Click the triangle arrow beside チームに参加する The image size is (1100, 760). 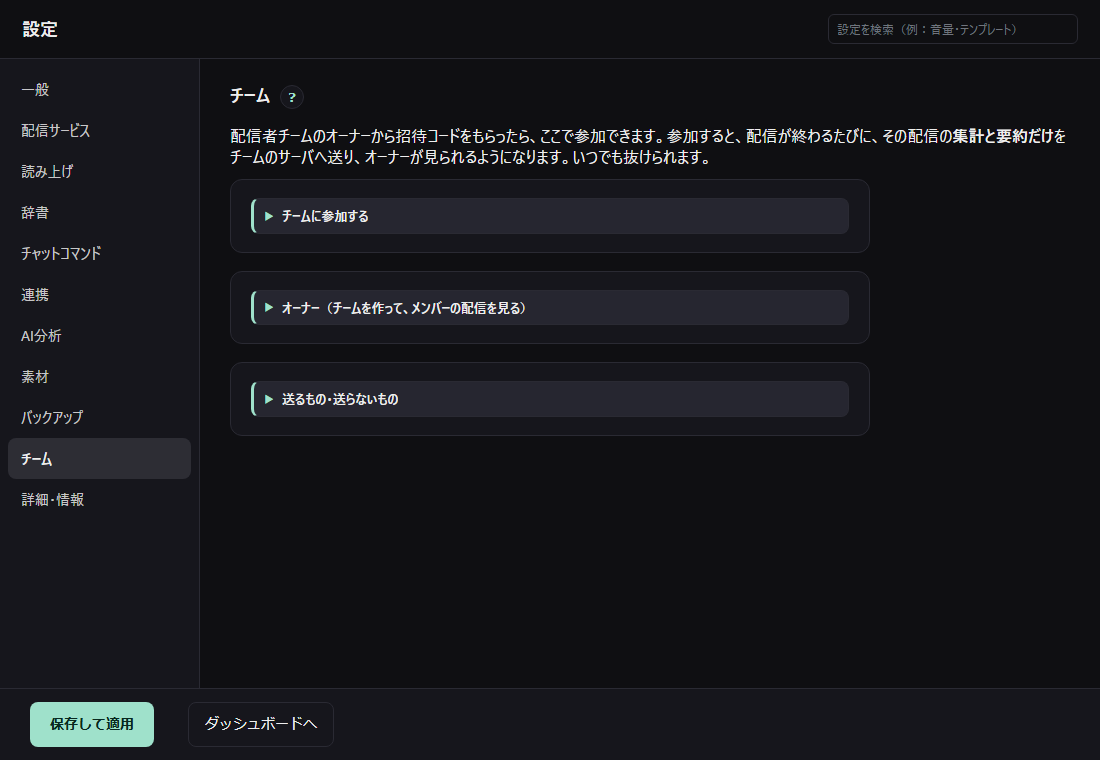click(x=269, y=216)
